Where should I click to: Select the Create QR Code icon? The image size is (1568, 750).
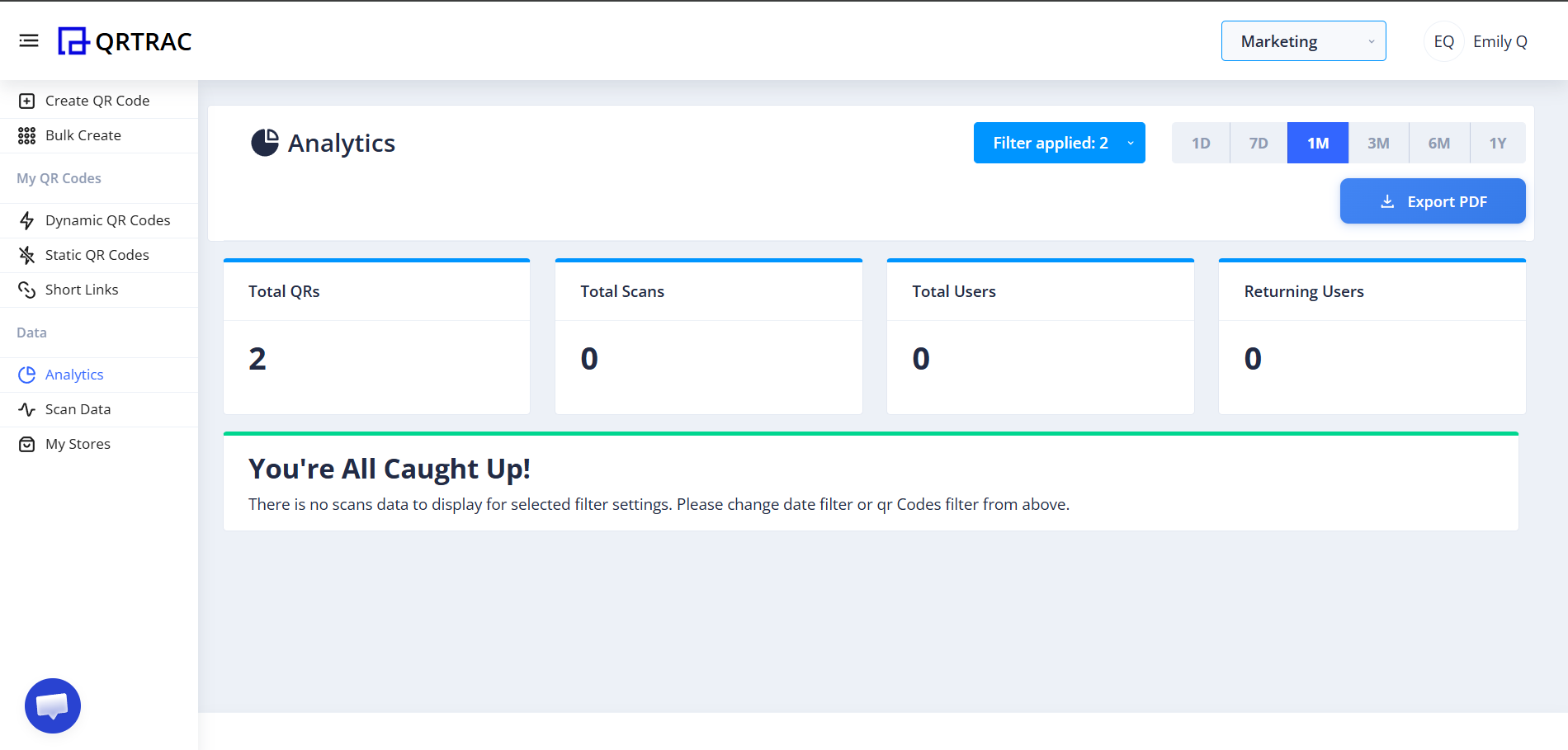(x=27, y=100)
